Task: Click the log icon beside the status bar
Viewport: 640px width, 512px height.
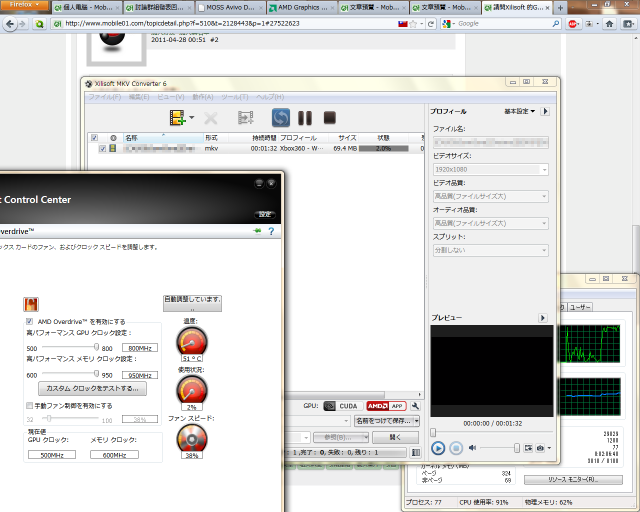Action: click(x=416, y=452)
